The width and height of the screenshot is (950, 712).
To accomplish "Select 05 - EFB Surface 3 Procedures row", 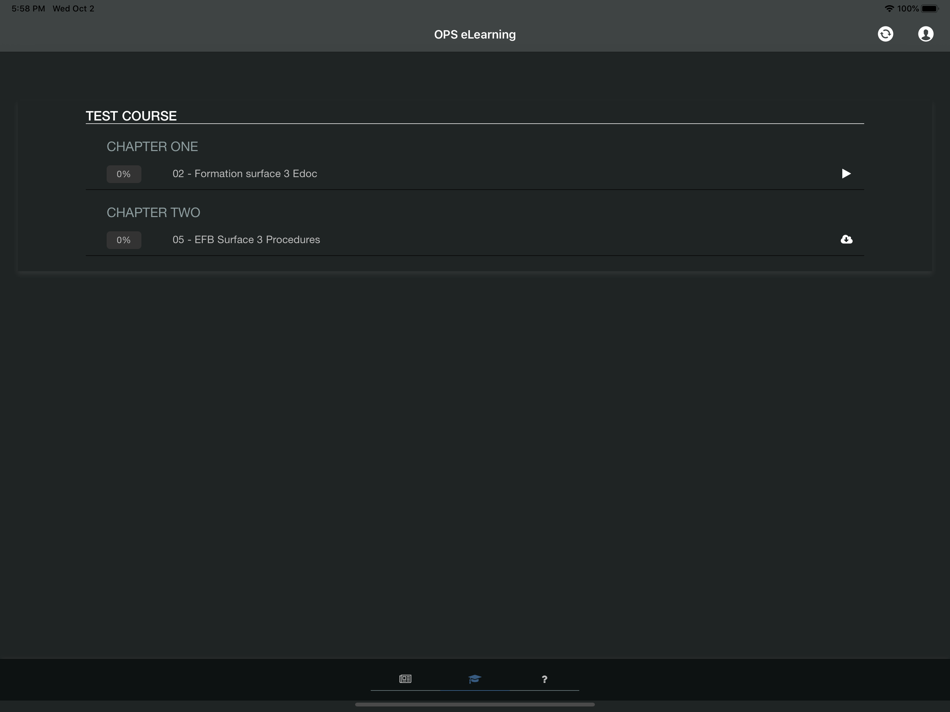I will pos(474,240).
